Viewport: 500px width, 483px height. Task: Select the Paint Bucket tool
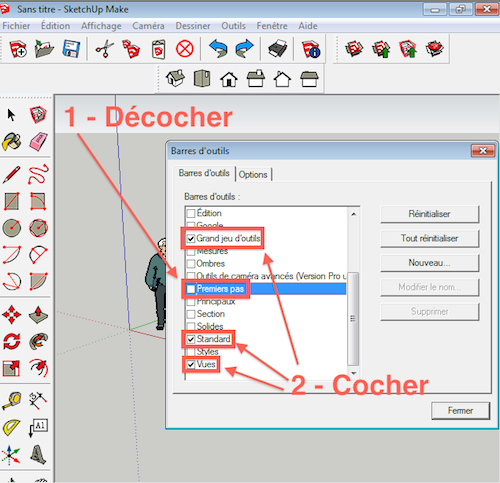click(11, 142)
